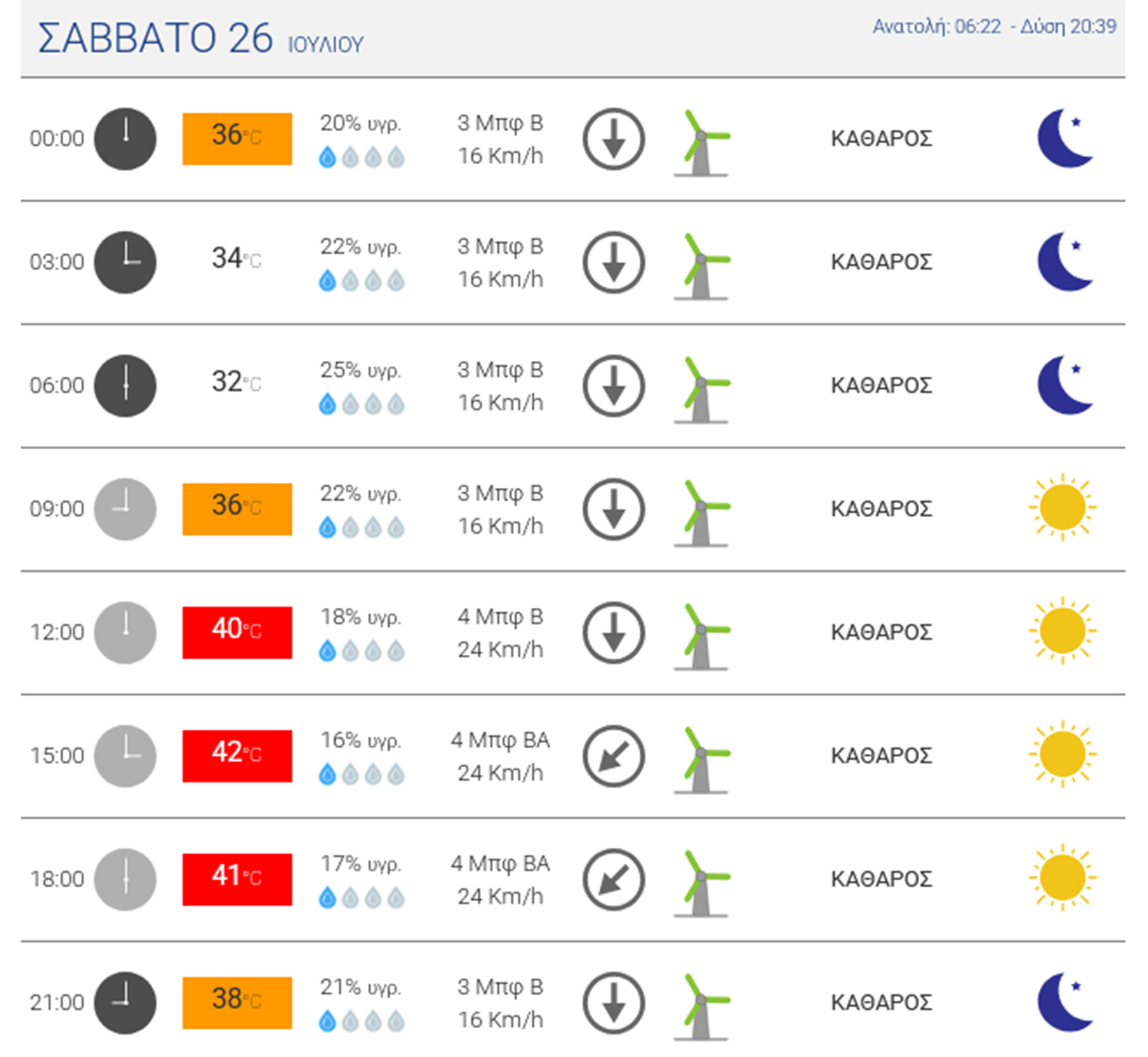Click the 18% υγρ. humidity text at 12:00
The width and height of the screenshot is (1148, 1057).
[361, 617]
